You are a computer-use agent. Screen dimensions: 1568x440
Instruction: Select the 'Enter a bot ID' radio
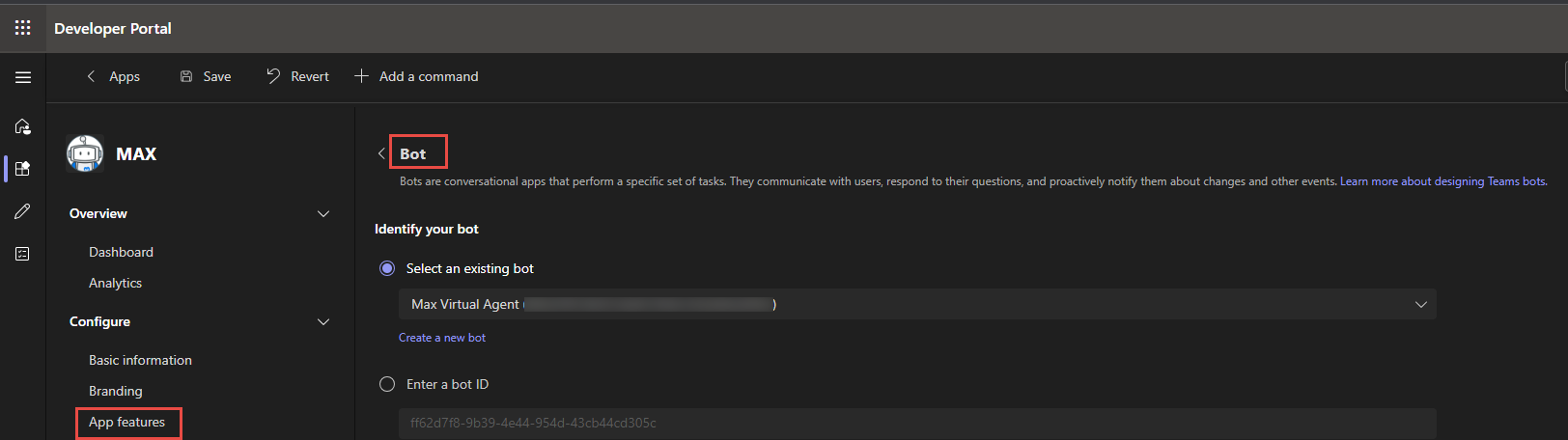click(x=387, y=384)
